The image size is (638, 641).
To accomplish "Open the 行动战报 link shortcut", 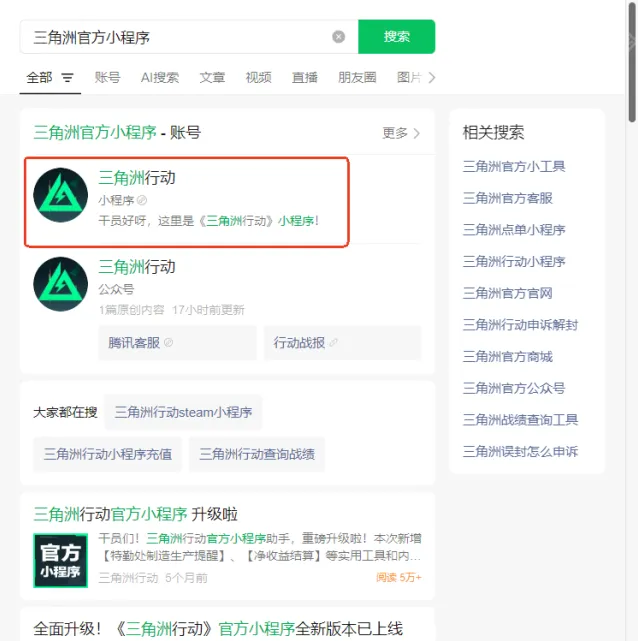I will pos(343,343).
